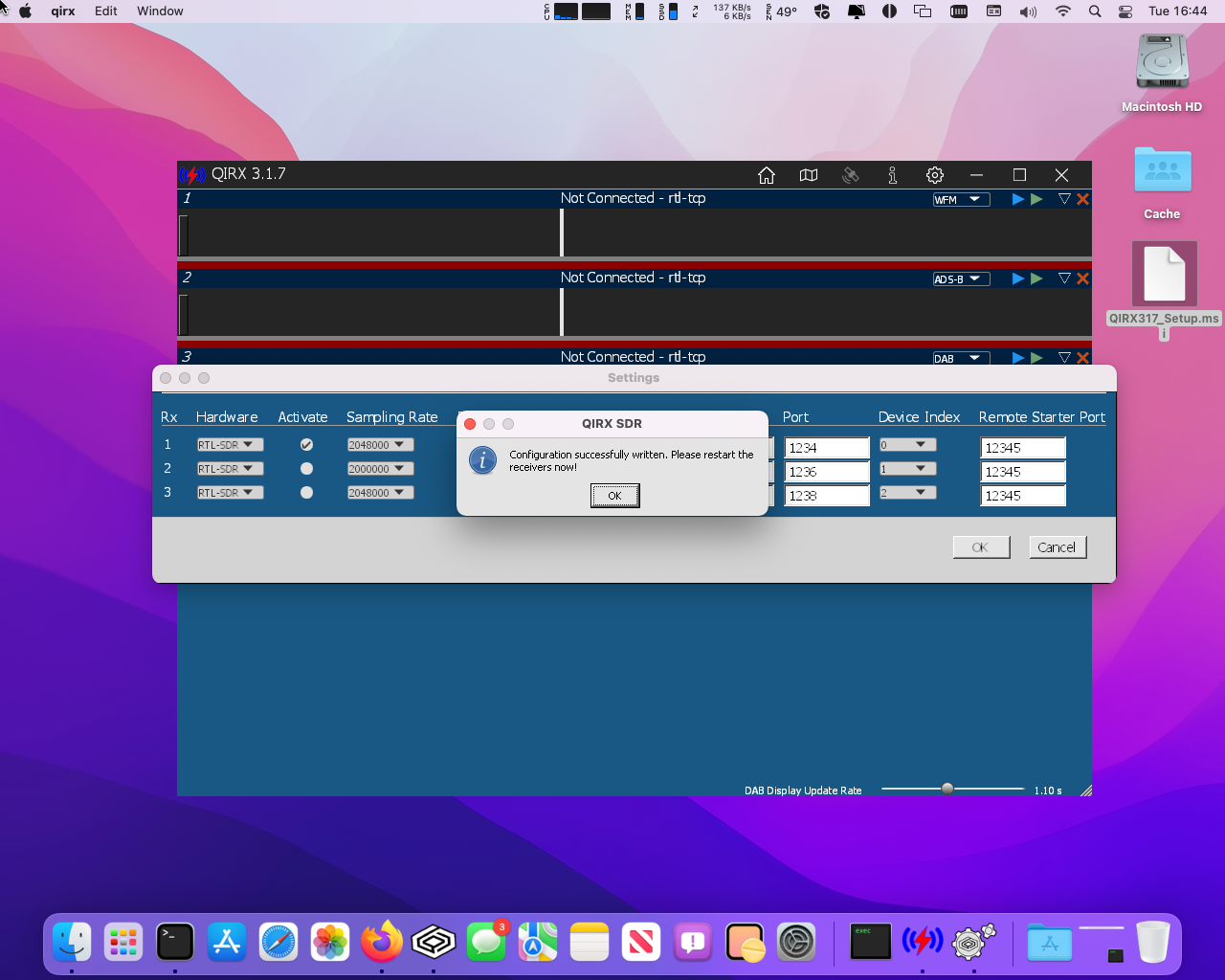Click the QIRX app icon in dock

(x=923, y=943)
